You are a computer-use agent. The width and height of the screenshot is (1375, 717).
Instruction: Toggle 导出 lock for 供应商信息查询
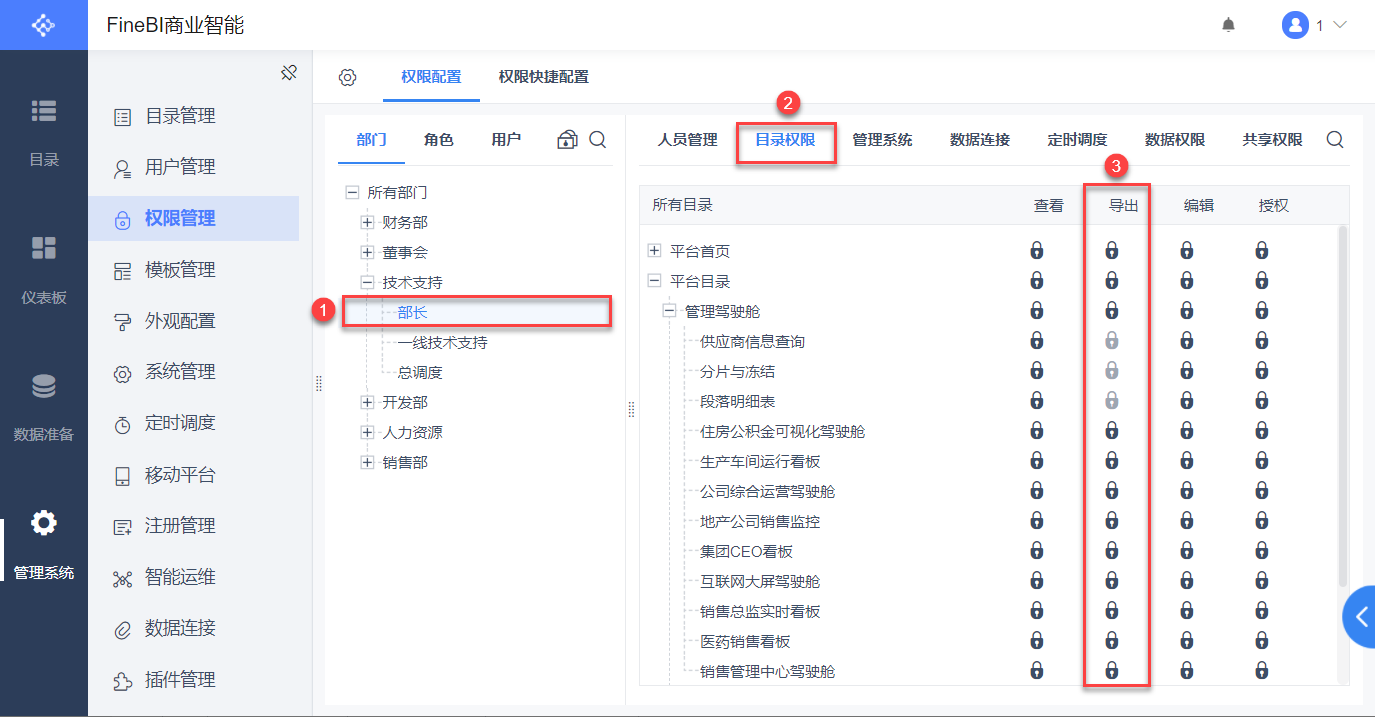[1111, 340]
